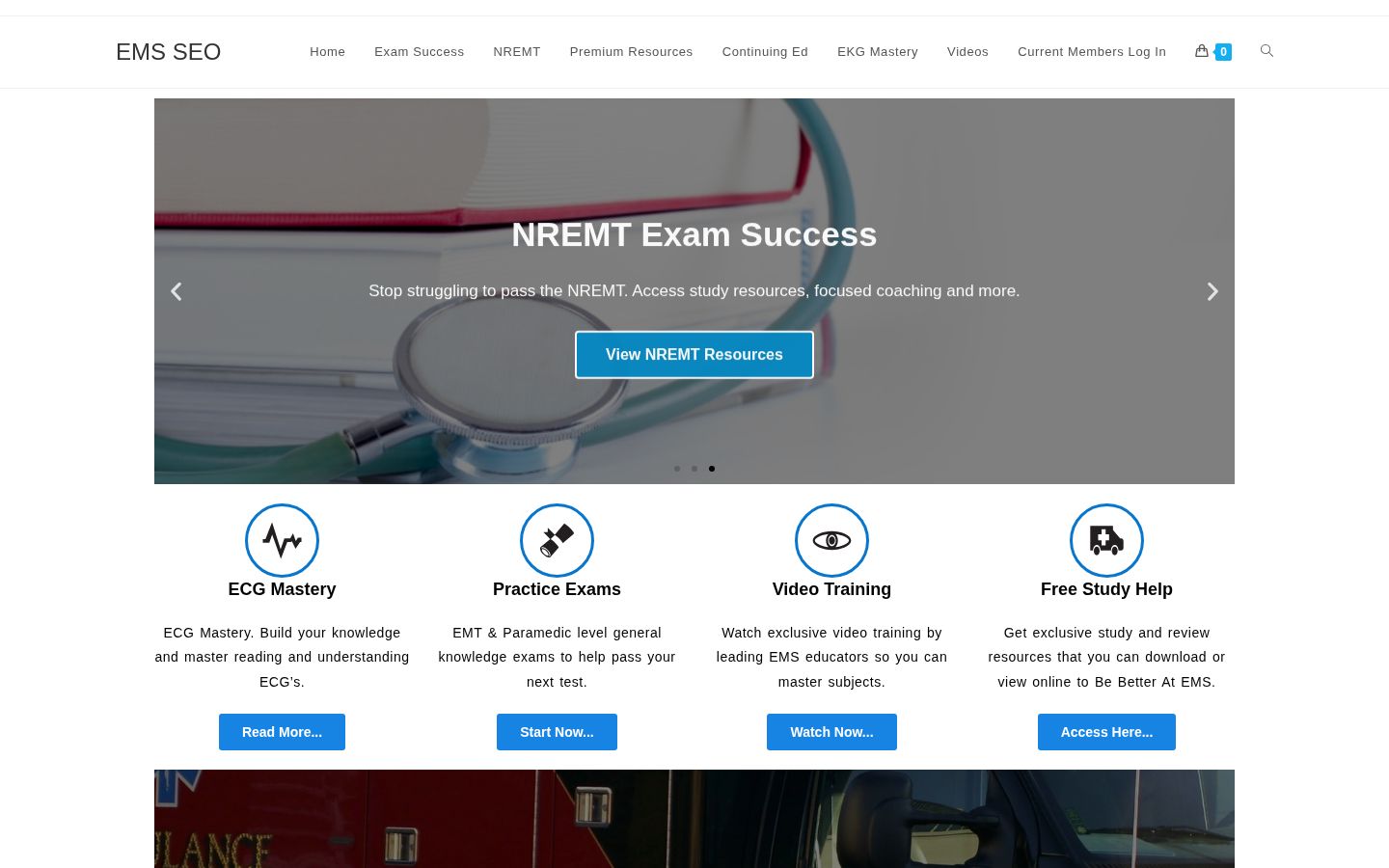Go to NREMT menu item
1389x868 pixels.
(x=517, y=52)
